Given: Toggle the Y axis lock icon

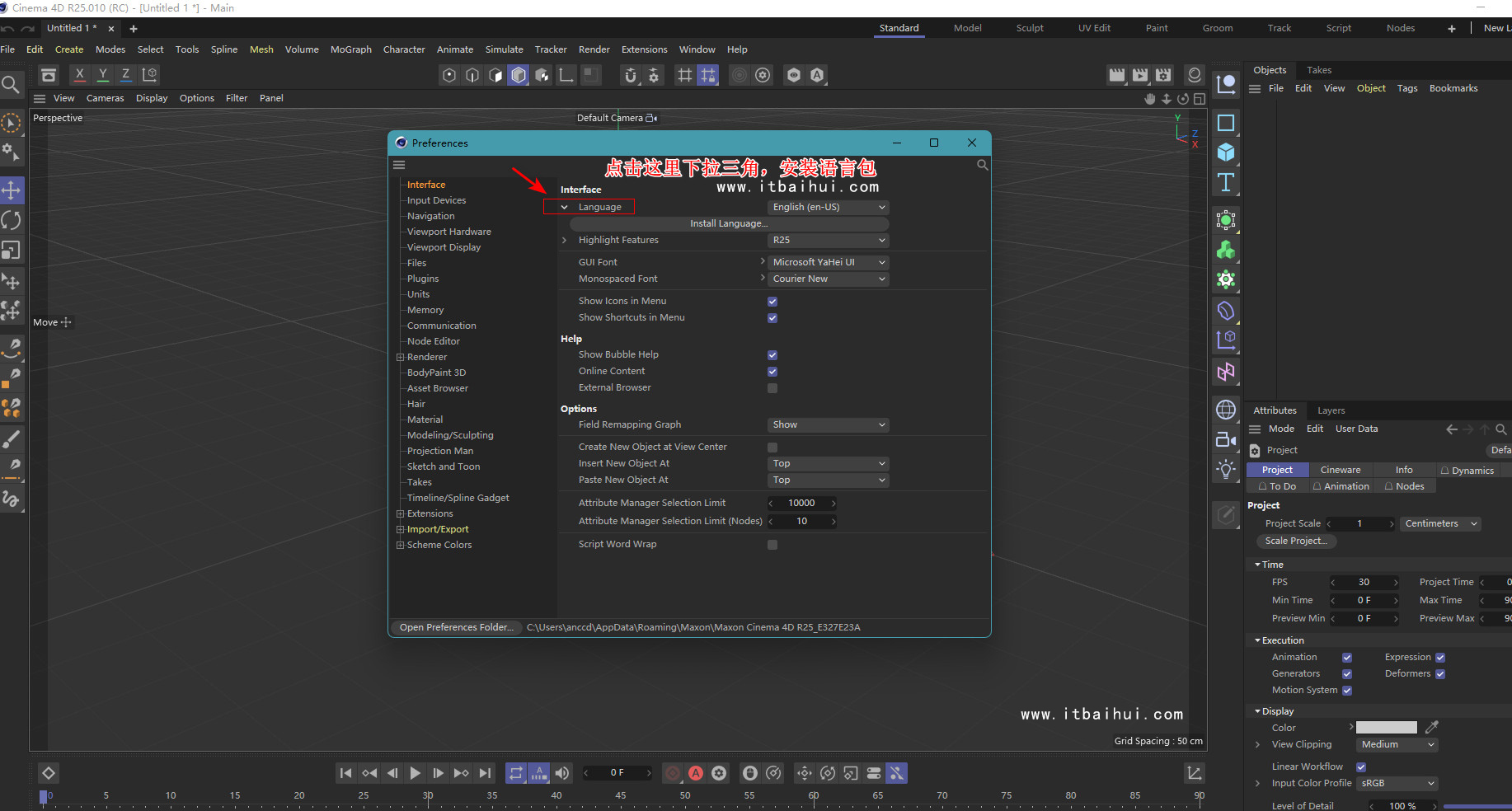Looking at the screenshot, I should click(x=102, y=74).
